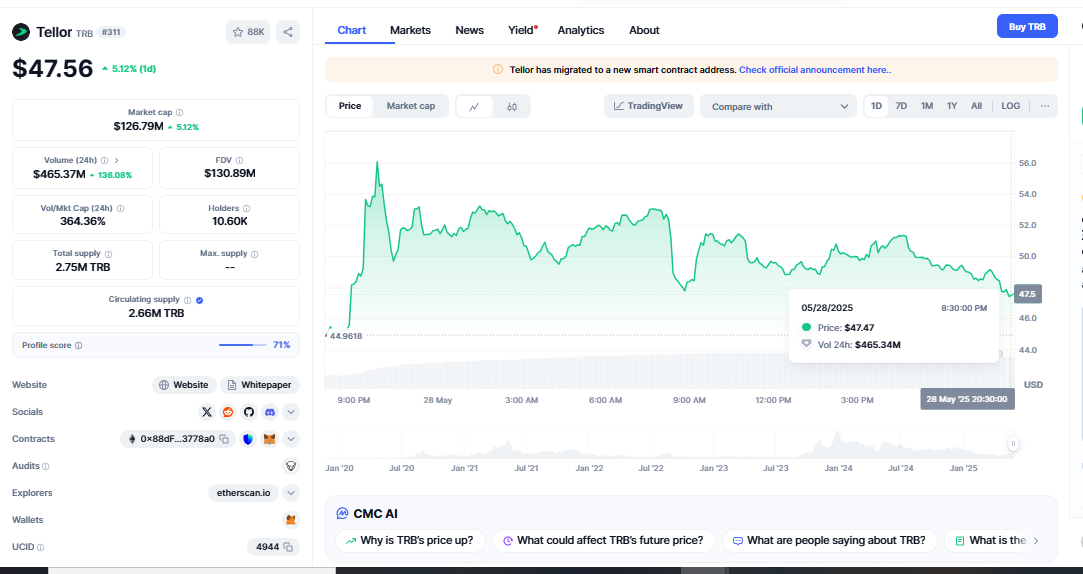This screenshot has width=1083, height=574.
Task: Click the #311 rank badge
Action: tap(111, 32)
